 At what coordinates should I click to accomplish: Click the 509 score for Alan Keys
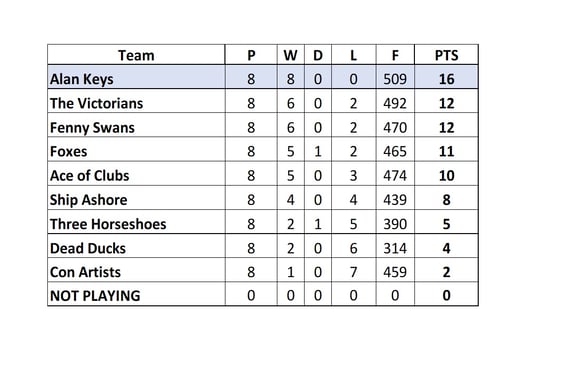(x=395, y=79)
